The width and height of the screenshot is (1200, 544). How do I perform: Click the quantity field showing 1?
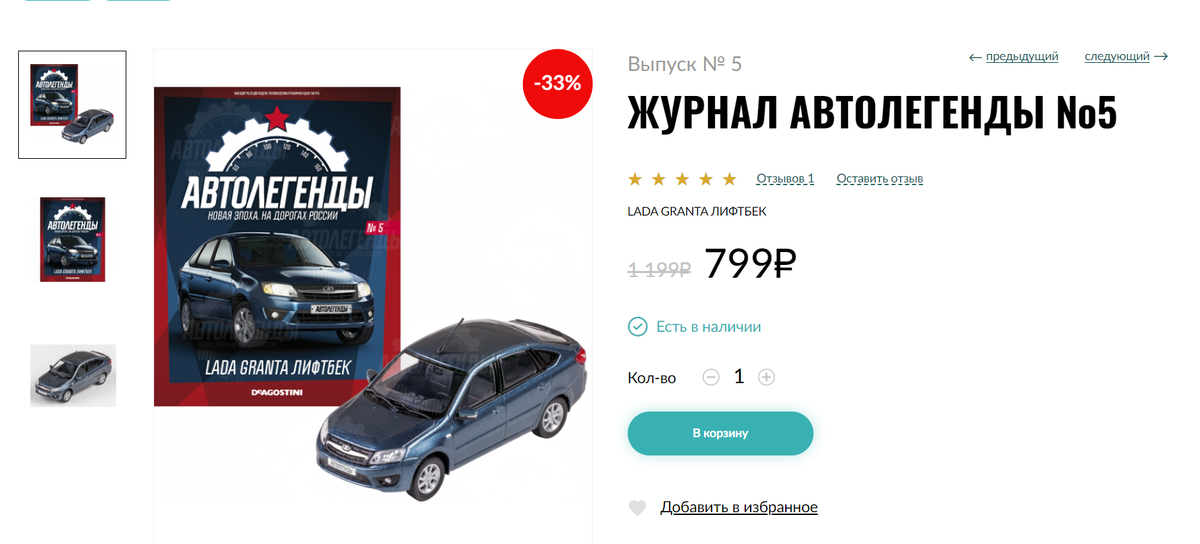click(739, 377)
